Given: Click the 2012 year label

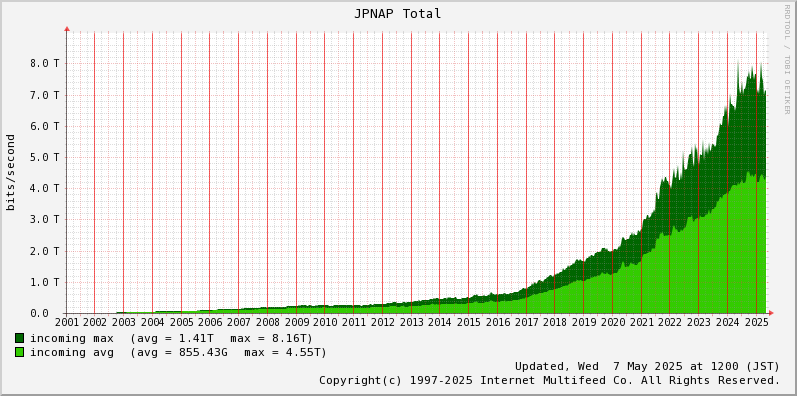Looking at the screenshot, I should (382, 322).
